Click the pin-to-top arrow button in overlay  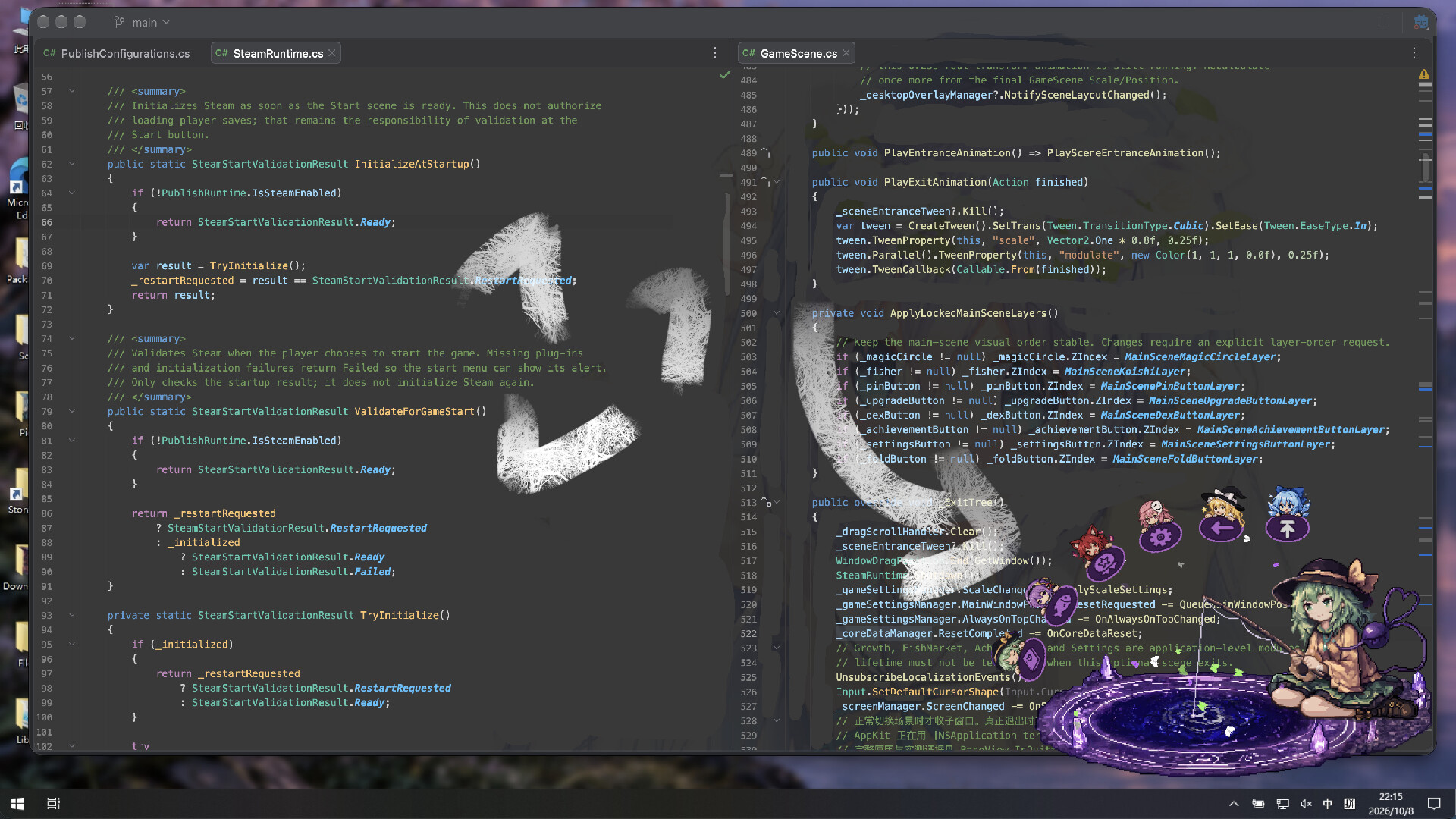pyautogui.click(x=1287, y=528)
